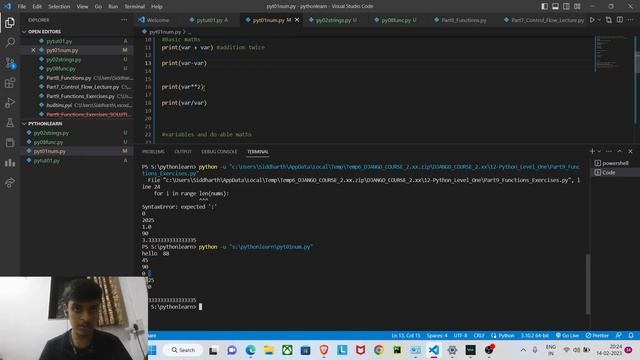Image resolution: width=640 pixels, height=360 pixels.
Task: Maximize the panel with the chevron-up icon
Action: [620, 151]
